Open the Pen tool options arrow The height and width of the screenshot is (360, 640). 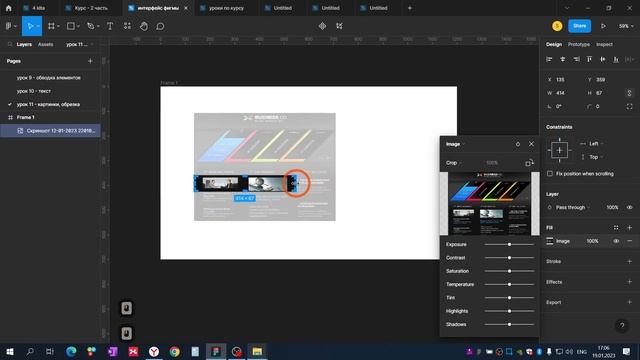pyautogui.click(x=98, y=27)
